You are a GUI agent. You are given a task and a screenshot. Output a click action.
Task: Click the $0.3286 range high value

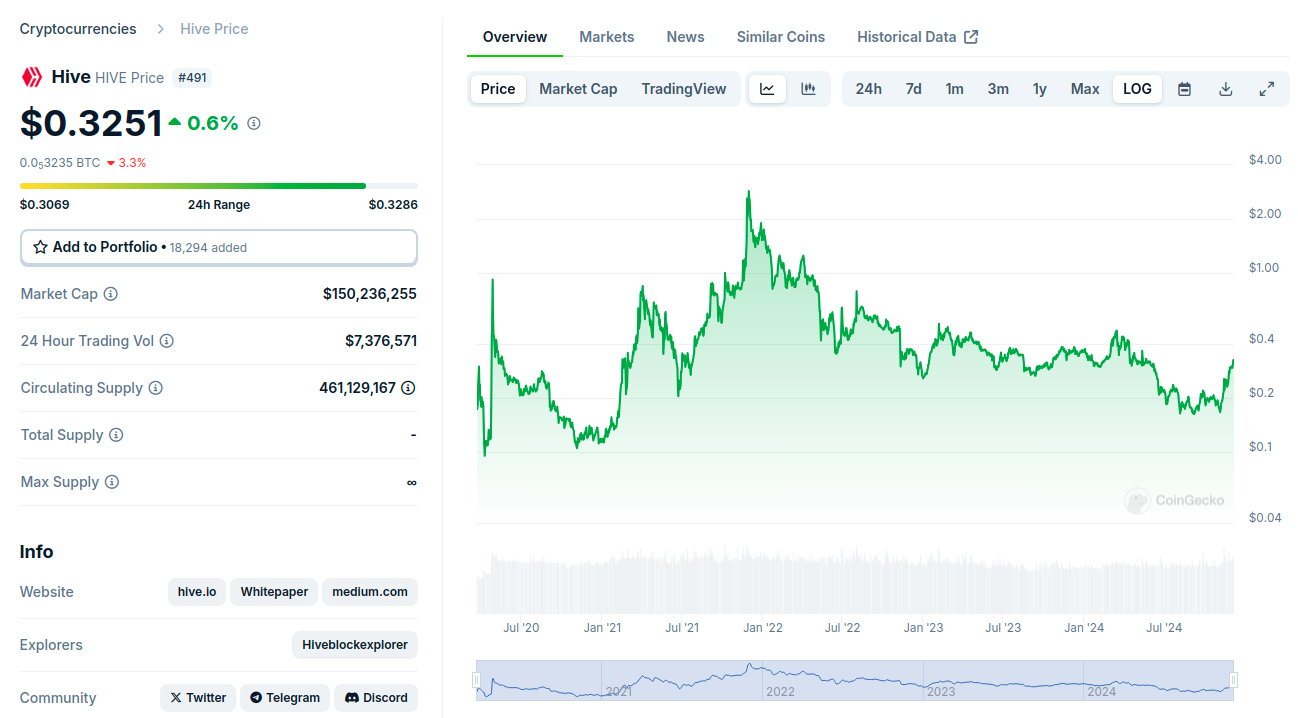point(393,205)
